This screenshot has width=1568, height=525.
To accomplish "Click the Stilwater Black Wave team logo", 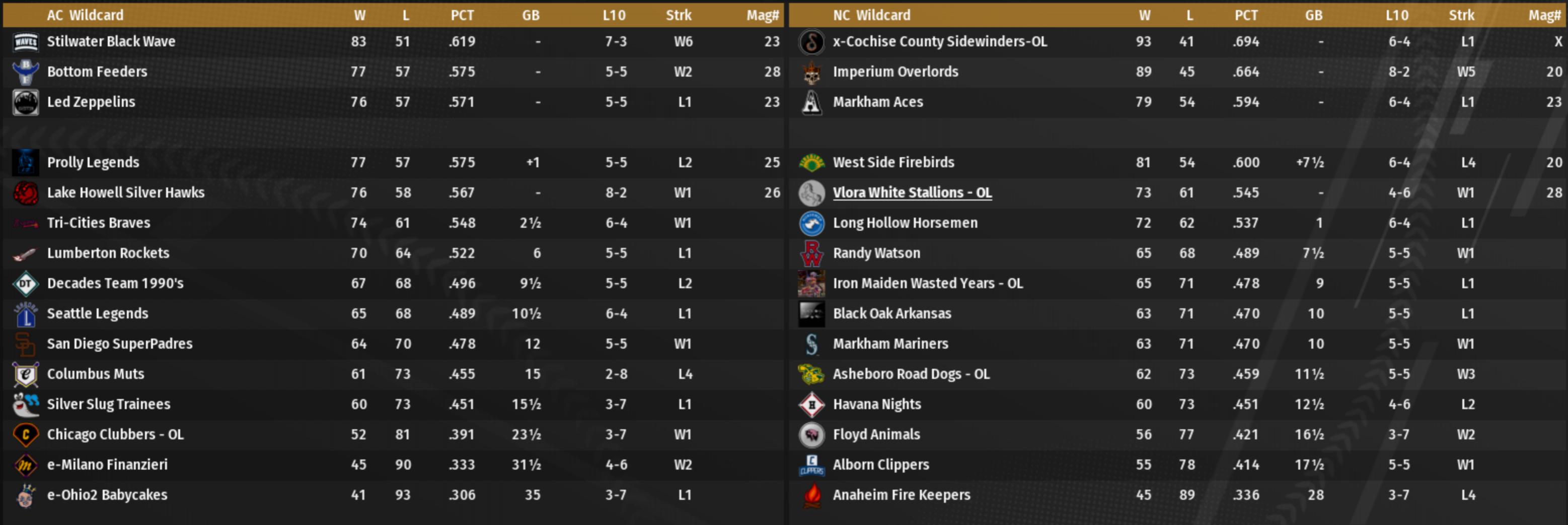I will tap(26, 41).
